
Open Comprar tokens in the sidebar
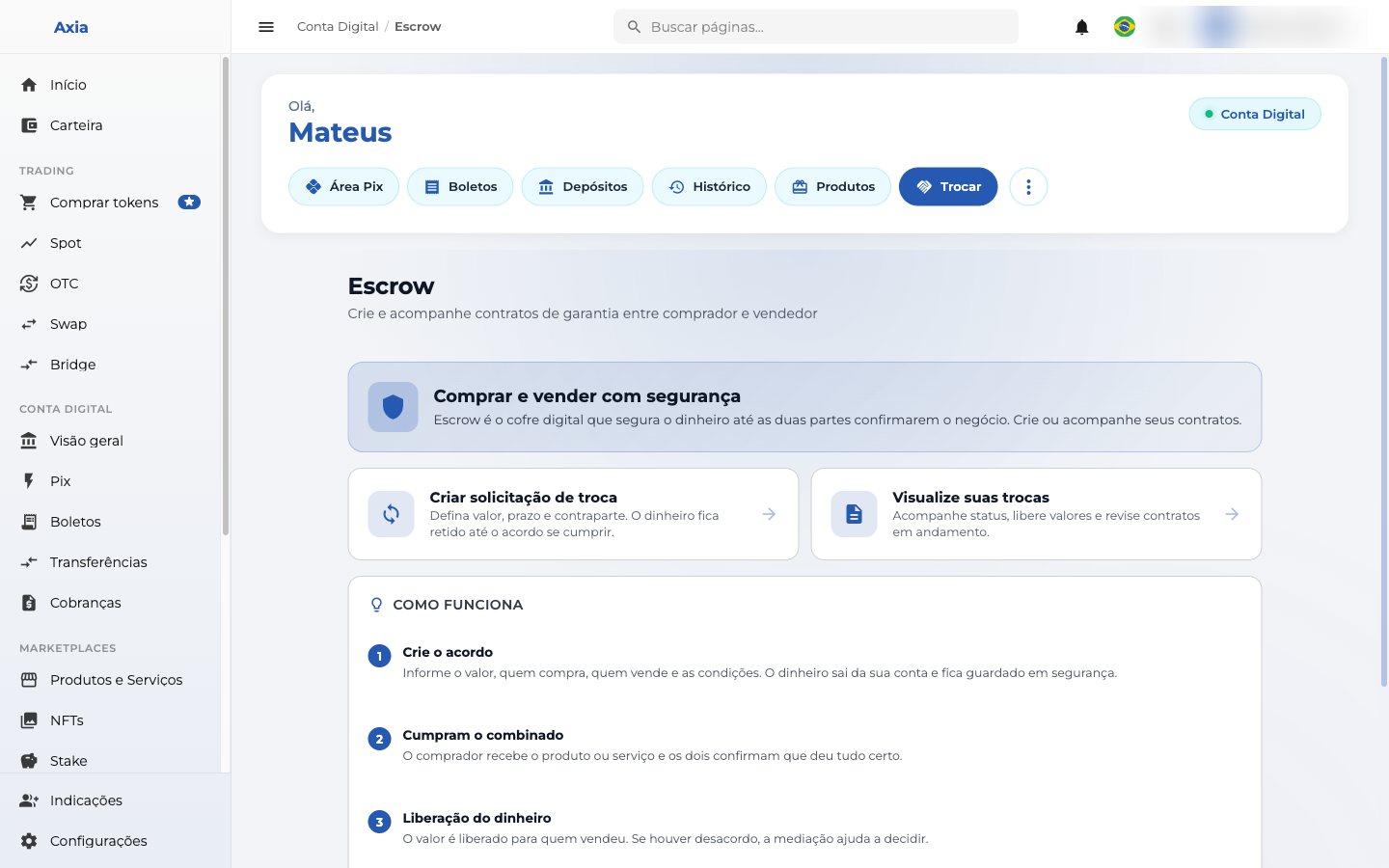110,203
